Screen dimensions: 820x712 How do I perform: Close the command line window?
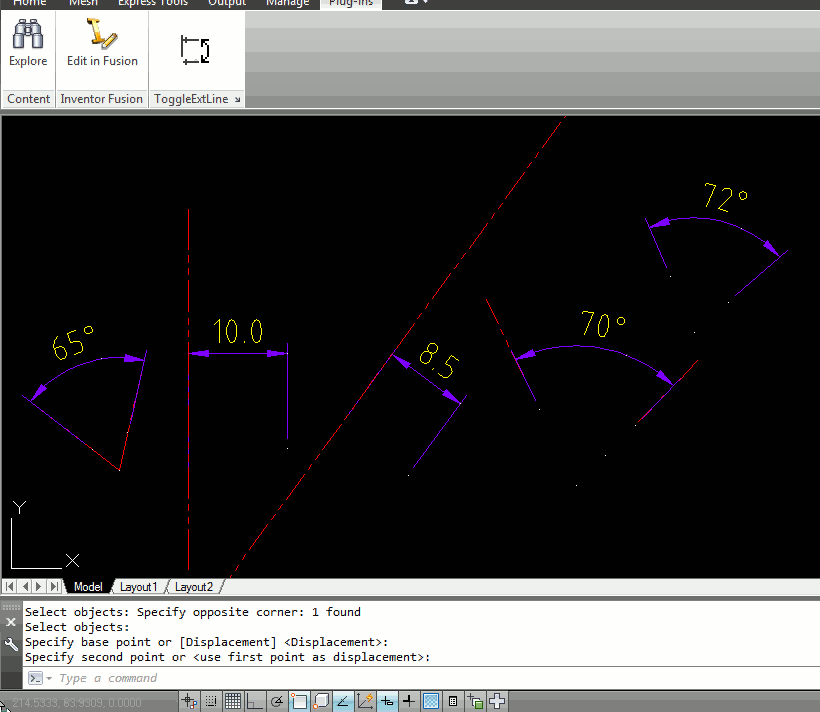pos(11,622)
